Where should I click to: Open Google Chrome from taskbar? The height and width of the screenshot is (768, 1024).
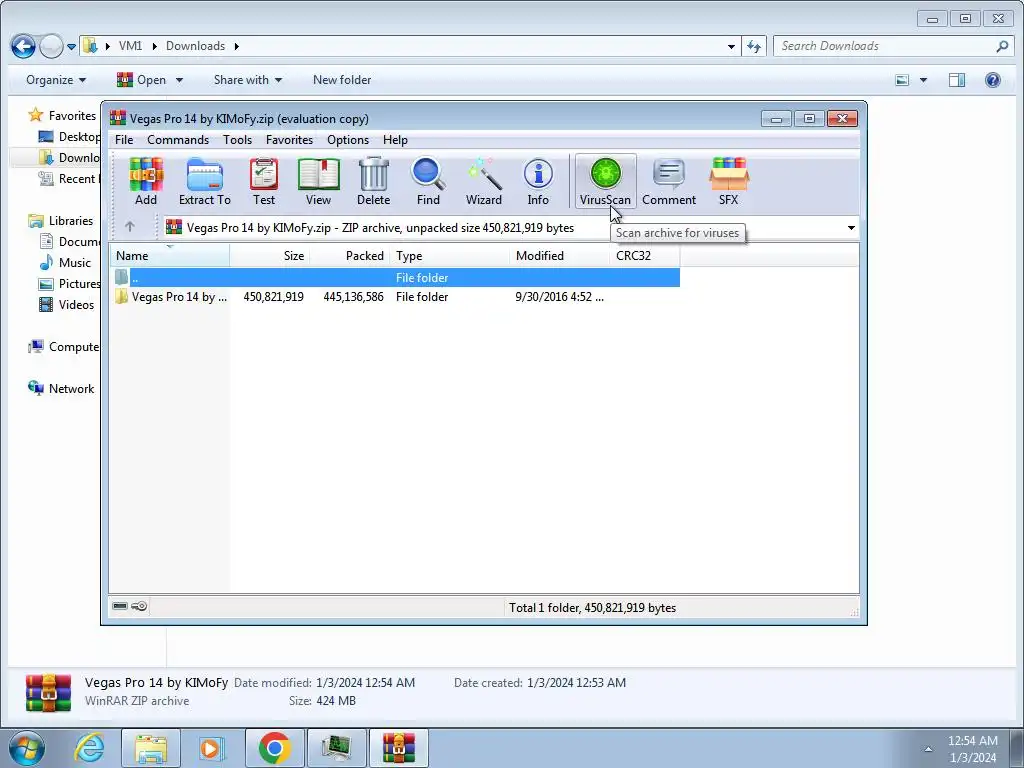[274, 748]
